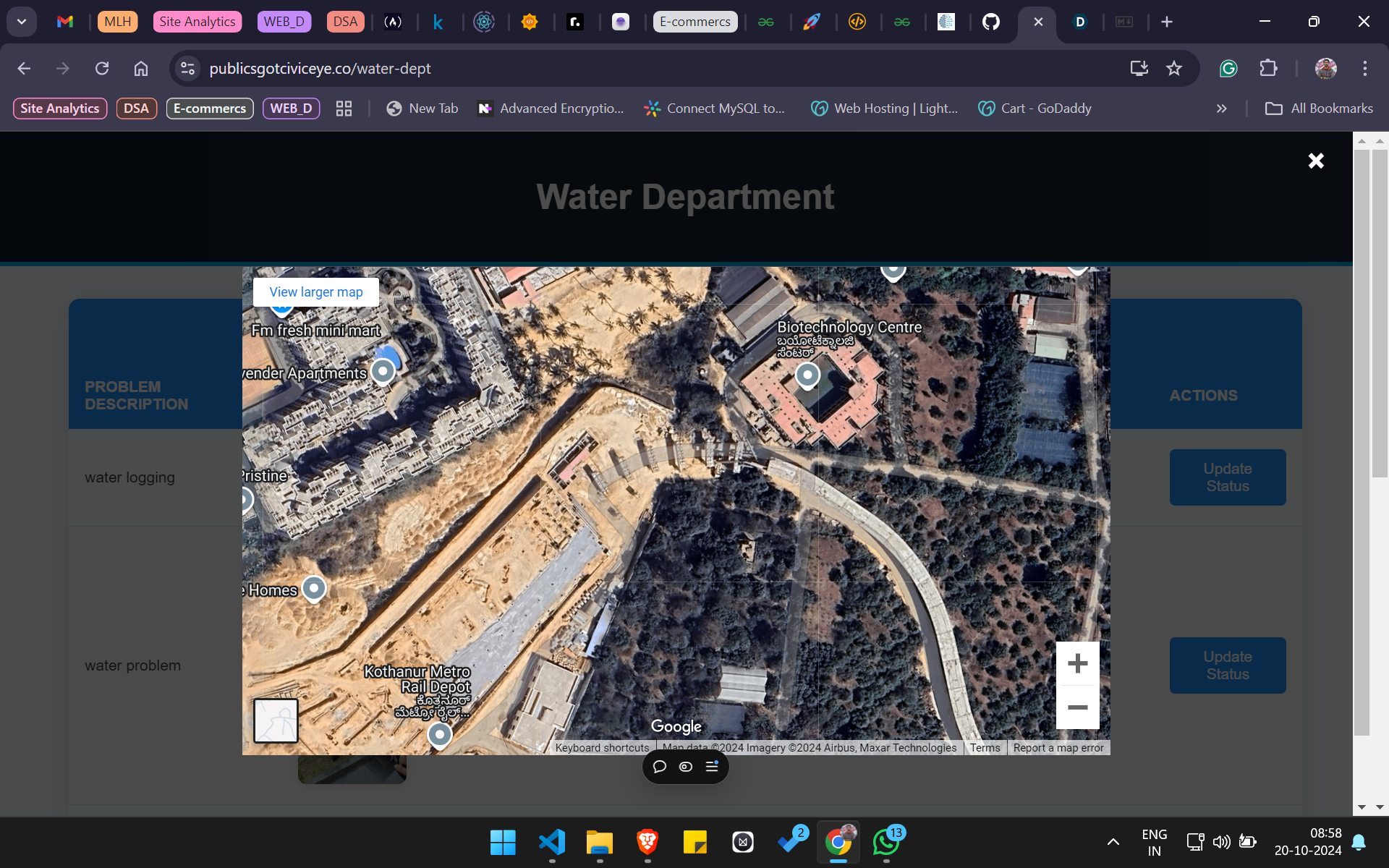
Task: Reload the page
Action: point(102,69)
